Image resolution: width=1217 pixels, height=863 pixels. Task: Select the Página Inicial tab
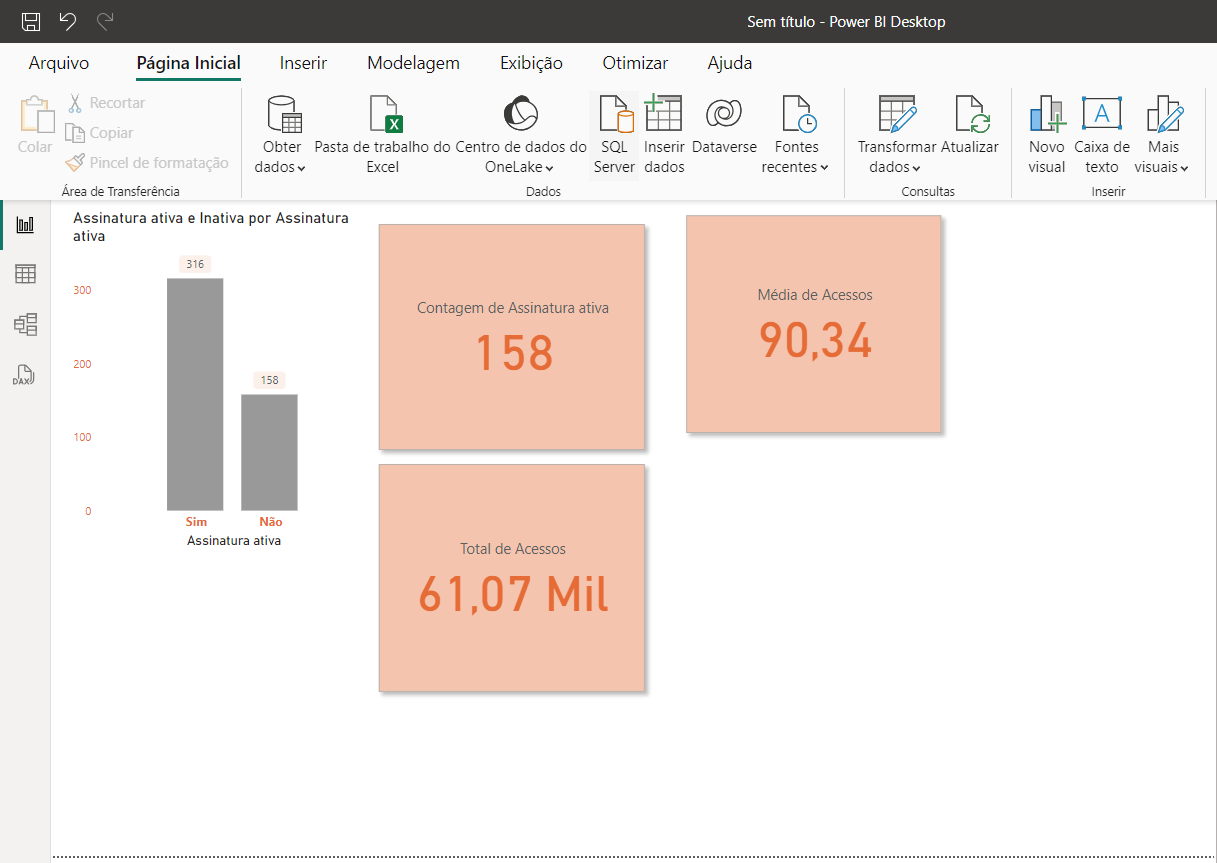tap(189, 63)
